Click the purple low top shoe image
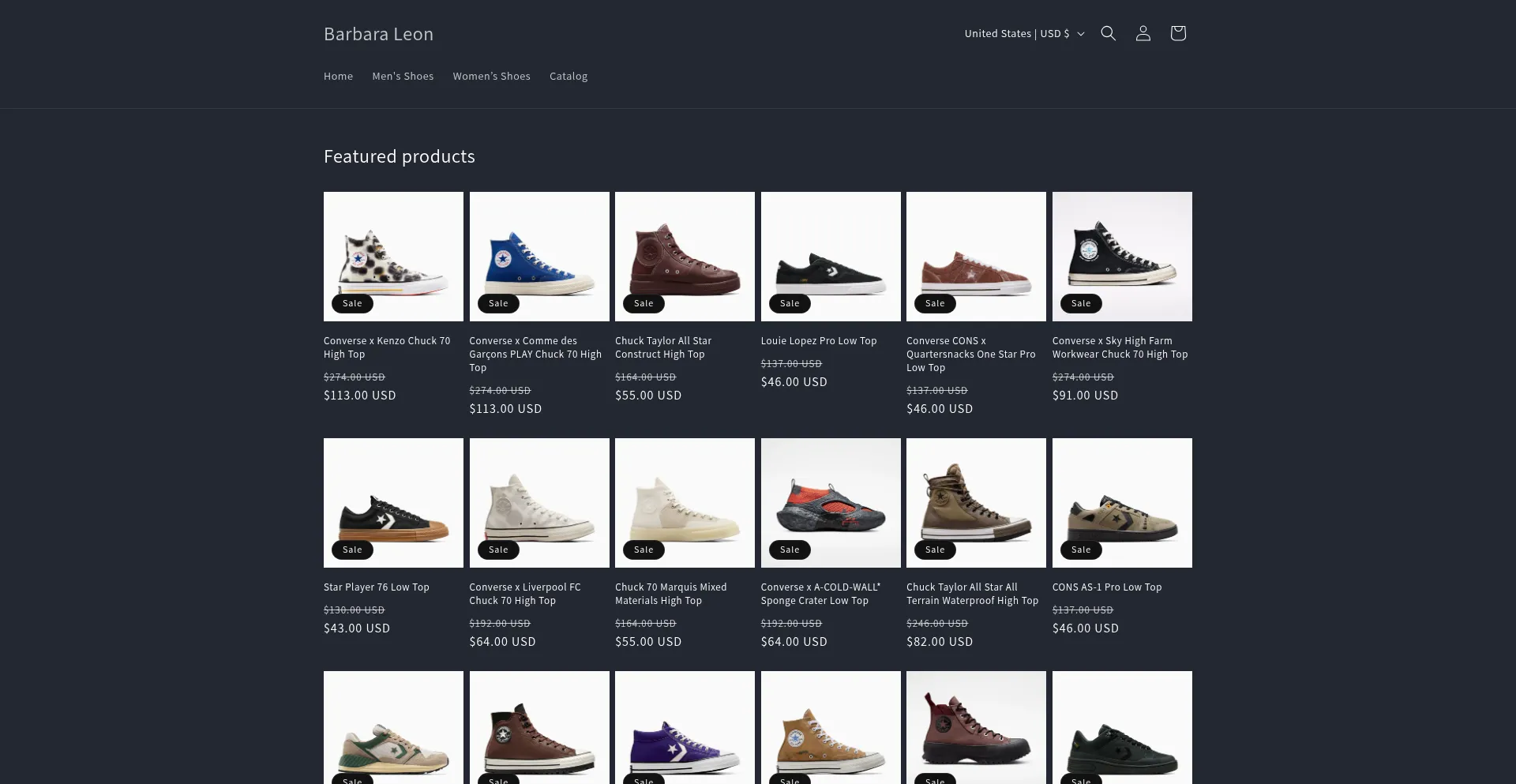The image size is (1516, 784). (685, 728)
